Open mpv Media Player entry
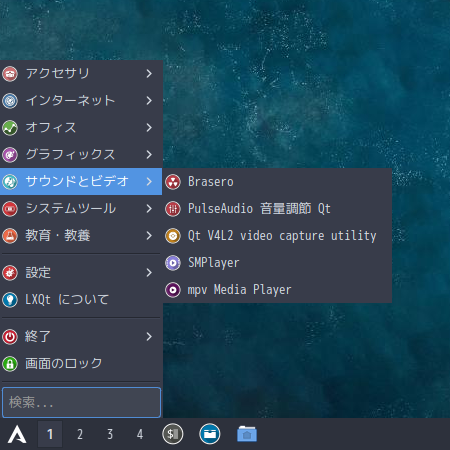The height and width of the screenshot is (450, 450). 277,290
